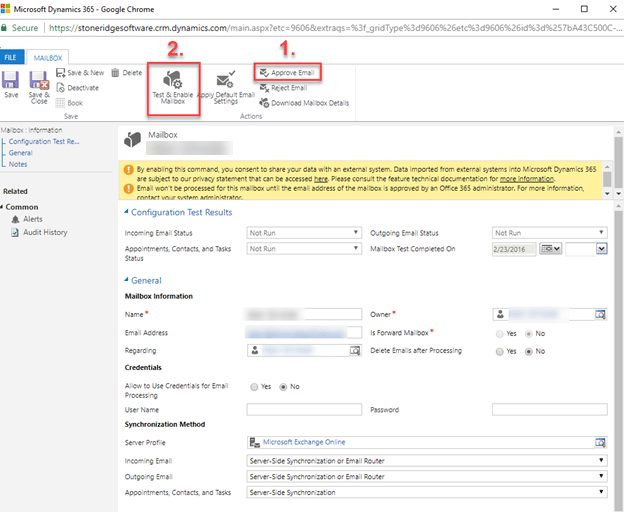Open Microsoft Exchange Online server profile
The width and height of the screenshot is (624, 512).
coord(304,442)
